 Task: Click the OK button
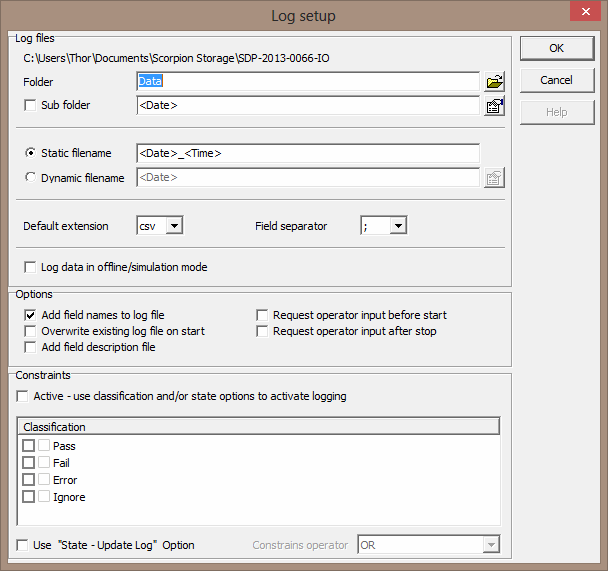tap(556, 48)
